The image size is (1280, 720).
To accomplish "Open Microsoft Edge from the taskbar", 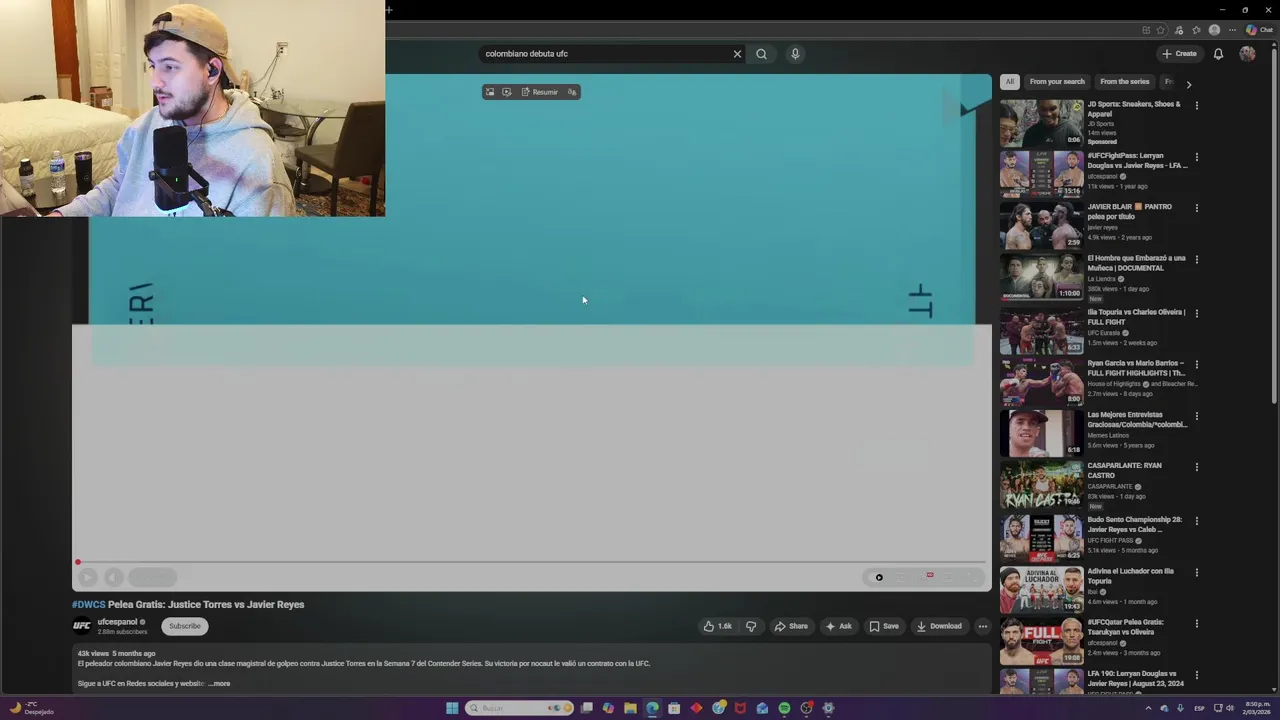I will coord(652,708).
